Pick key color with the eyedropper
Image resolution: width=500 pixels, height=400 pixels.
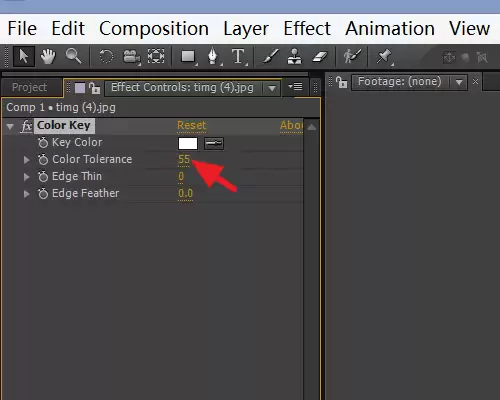click(x=214, y=144)
